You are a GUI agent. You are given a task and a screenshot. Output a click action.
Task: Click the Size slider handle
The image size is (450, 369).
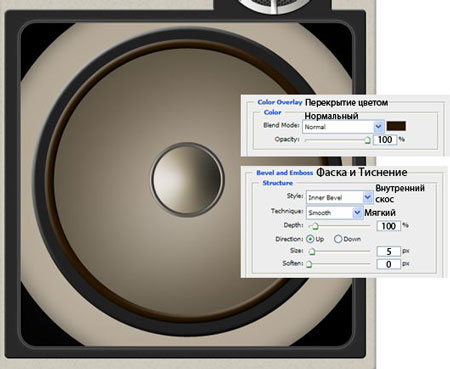point(311,251)
